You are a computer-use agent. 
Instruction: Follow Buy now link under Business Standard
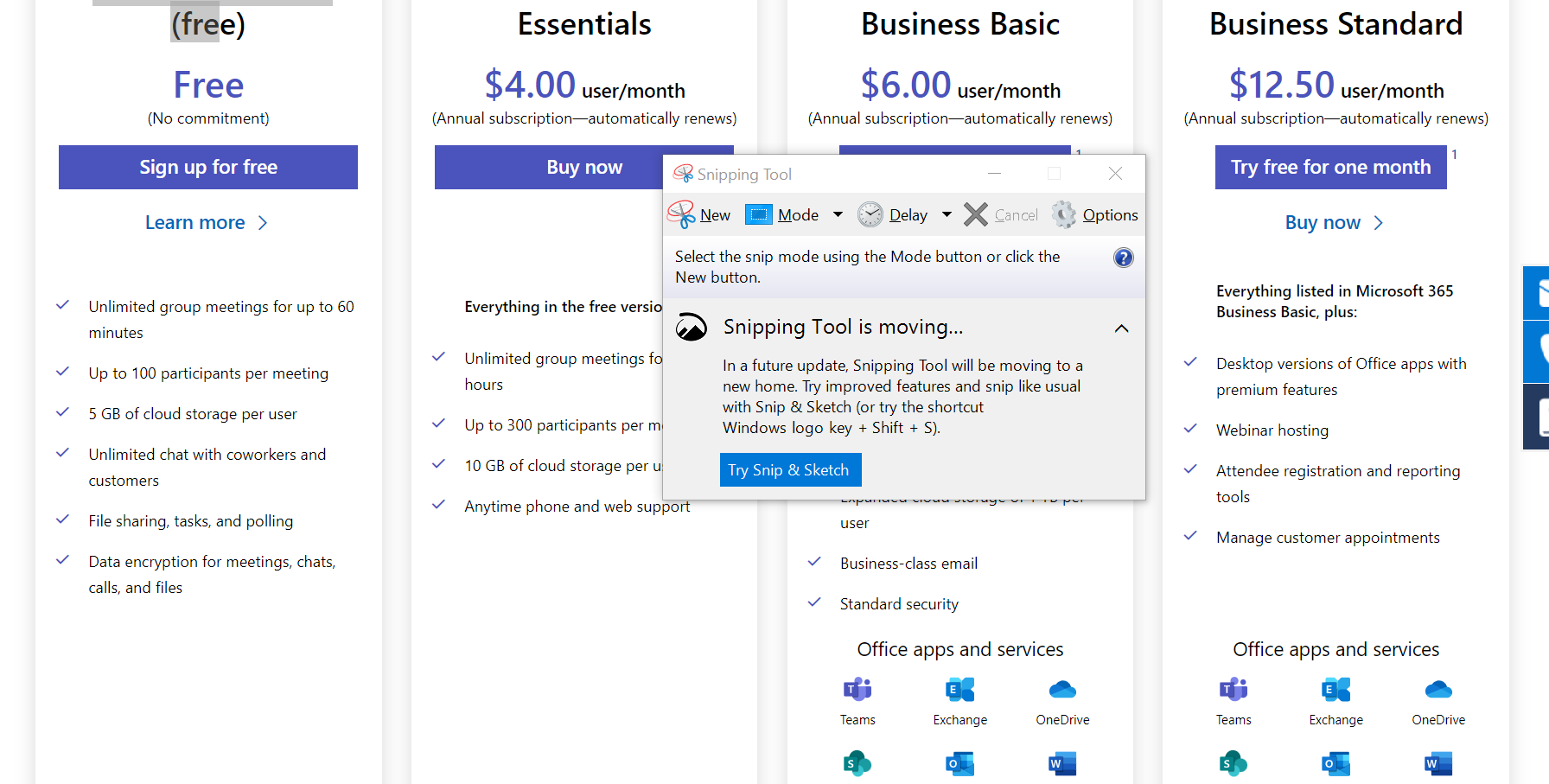point(1335,222)
